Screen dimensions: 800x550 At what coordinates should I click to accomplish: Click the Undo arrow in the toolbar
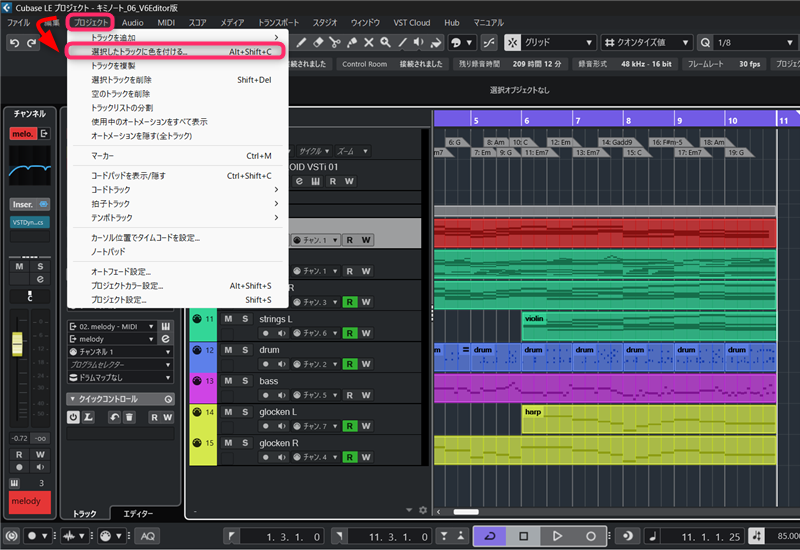(x=15, y=43)
